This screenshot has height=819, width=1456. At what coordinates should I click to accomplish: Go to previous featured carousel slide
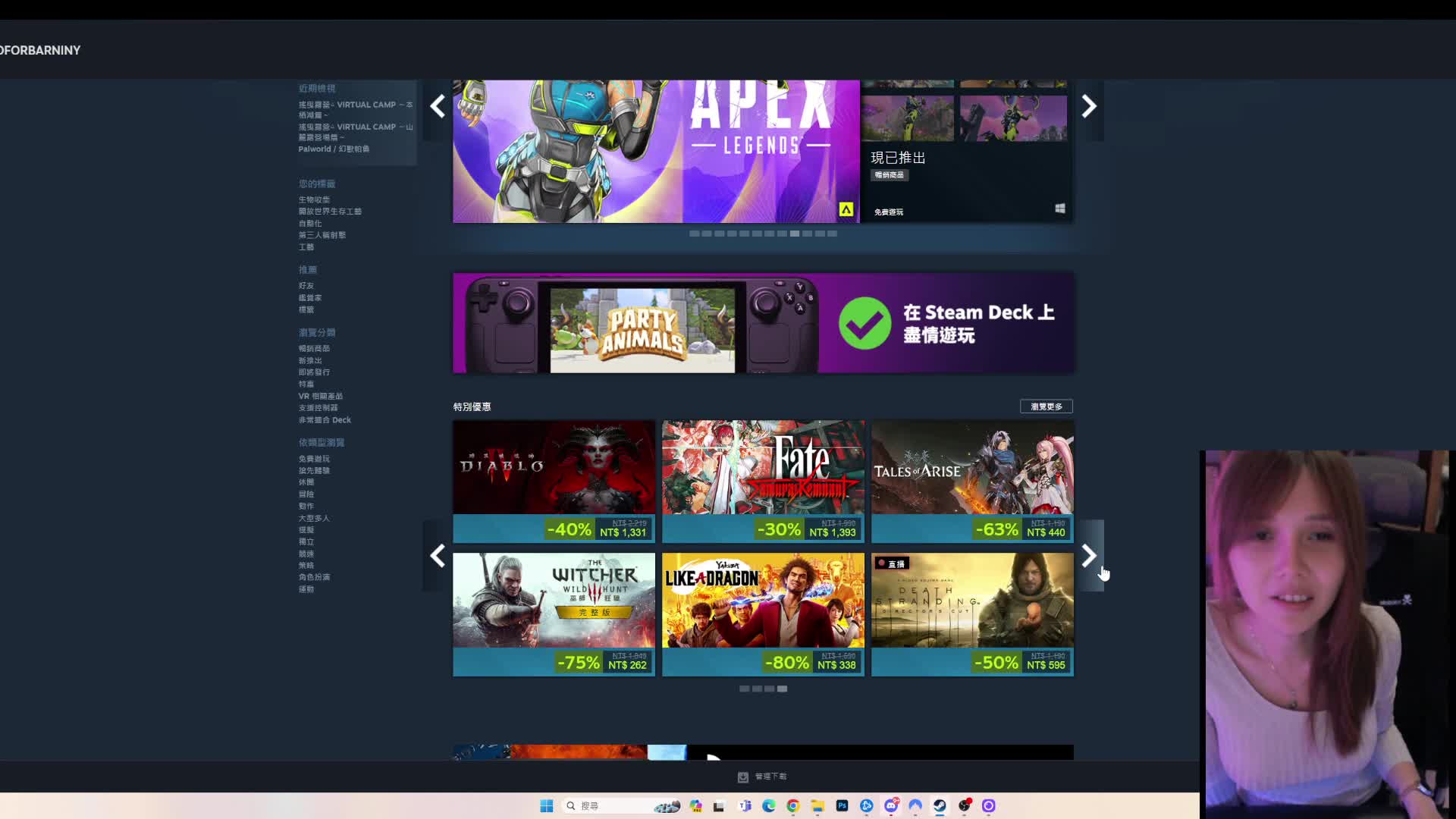pyautogui.click(x=438, y=106)
